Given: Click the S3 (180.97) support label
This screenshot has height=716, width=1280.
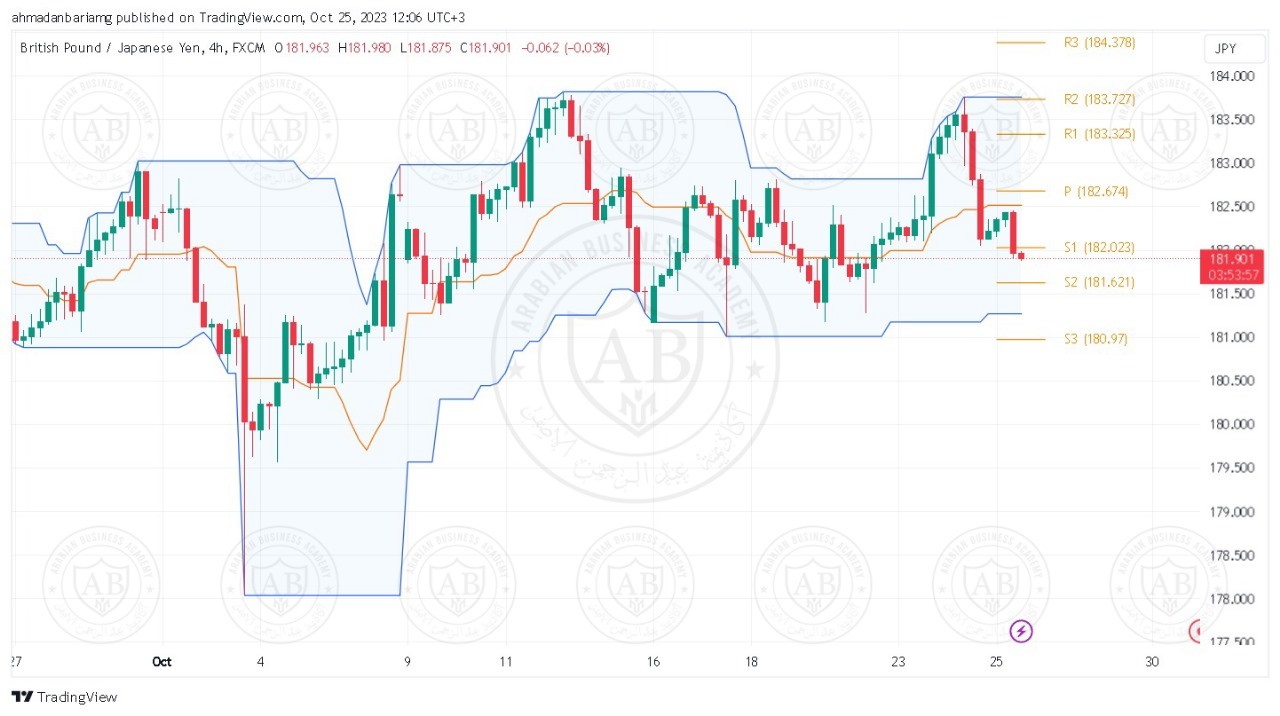Looking at the screenshot, I should coord(1095,339).
